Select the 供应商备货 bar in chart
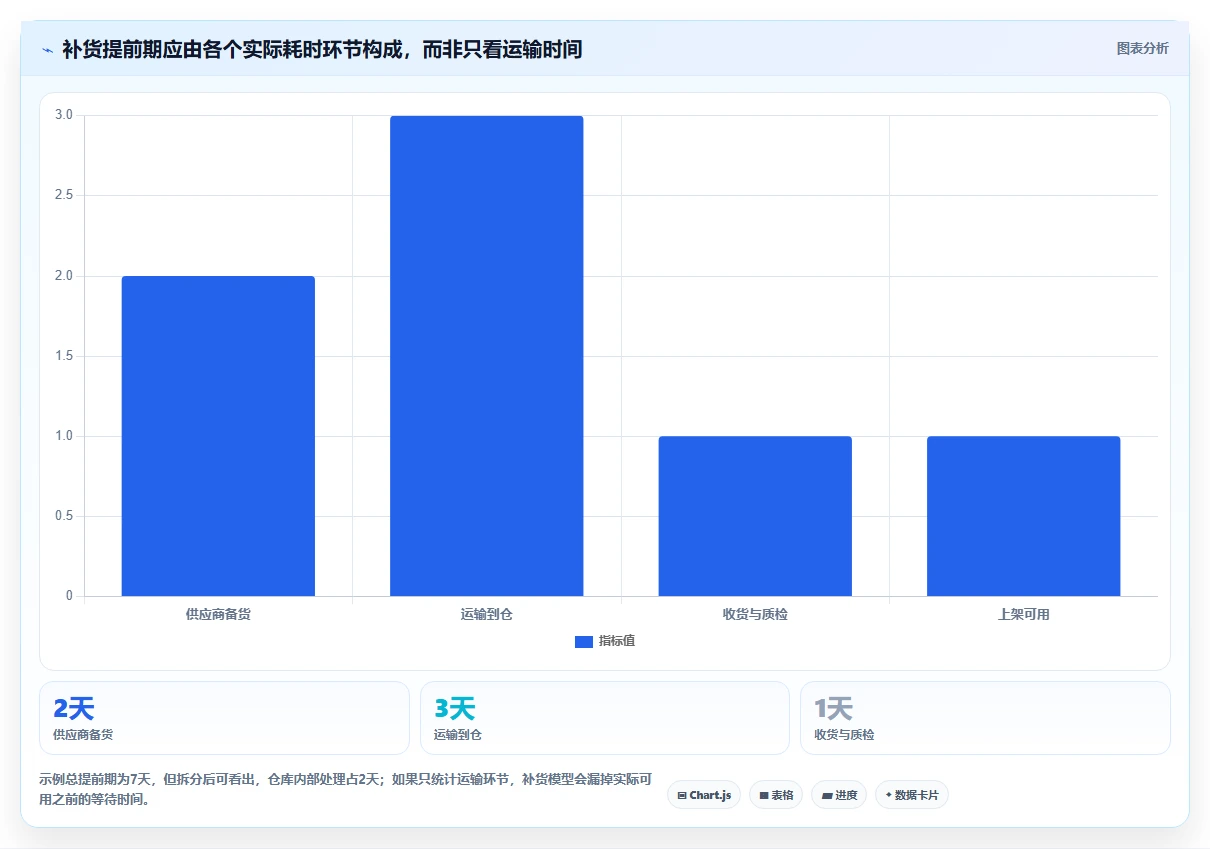The height and width of the screenshot is (849, 1210). coord(218,436)
